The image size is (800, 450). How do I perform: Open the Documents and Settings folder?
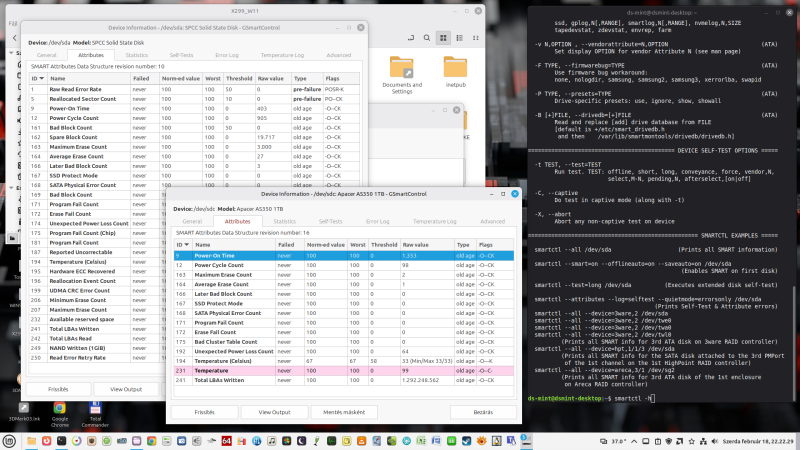tap(402, 75)
